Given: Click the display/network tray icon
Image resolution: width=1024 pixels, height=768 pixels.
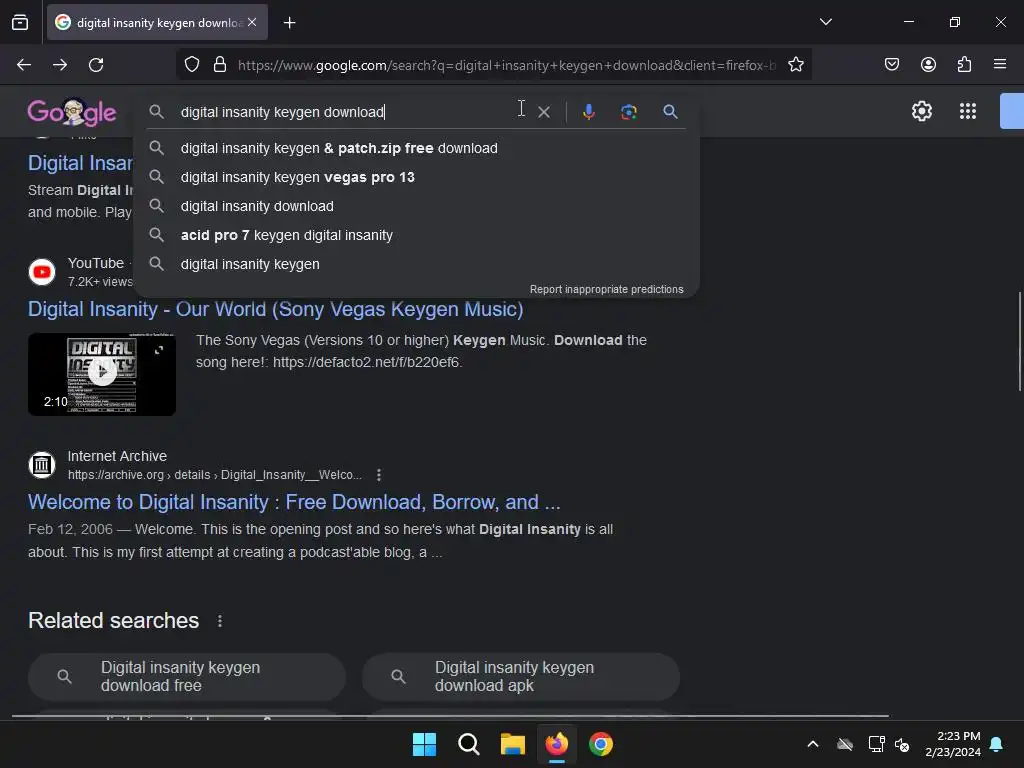Looking at the screenshot, I should [876, 744].
